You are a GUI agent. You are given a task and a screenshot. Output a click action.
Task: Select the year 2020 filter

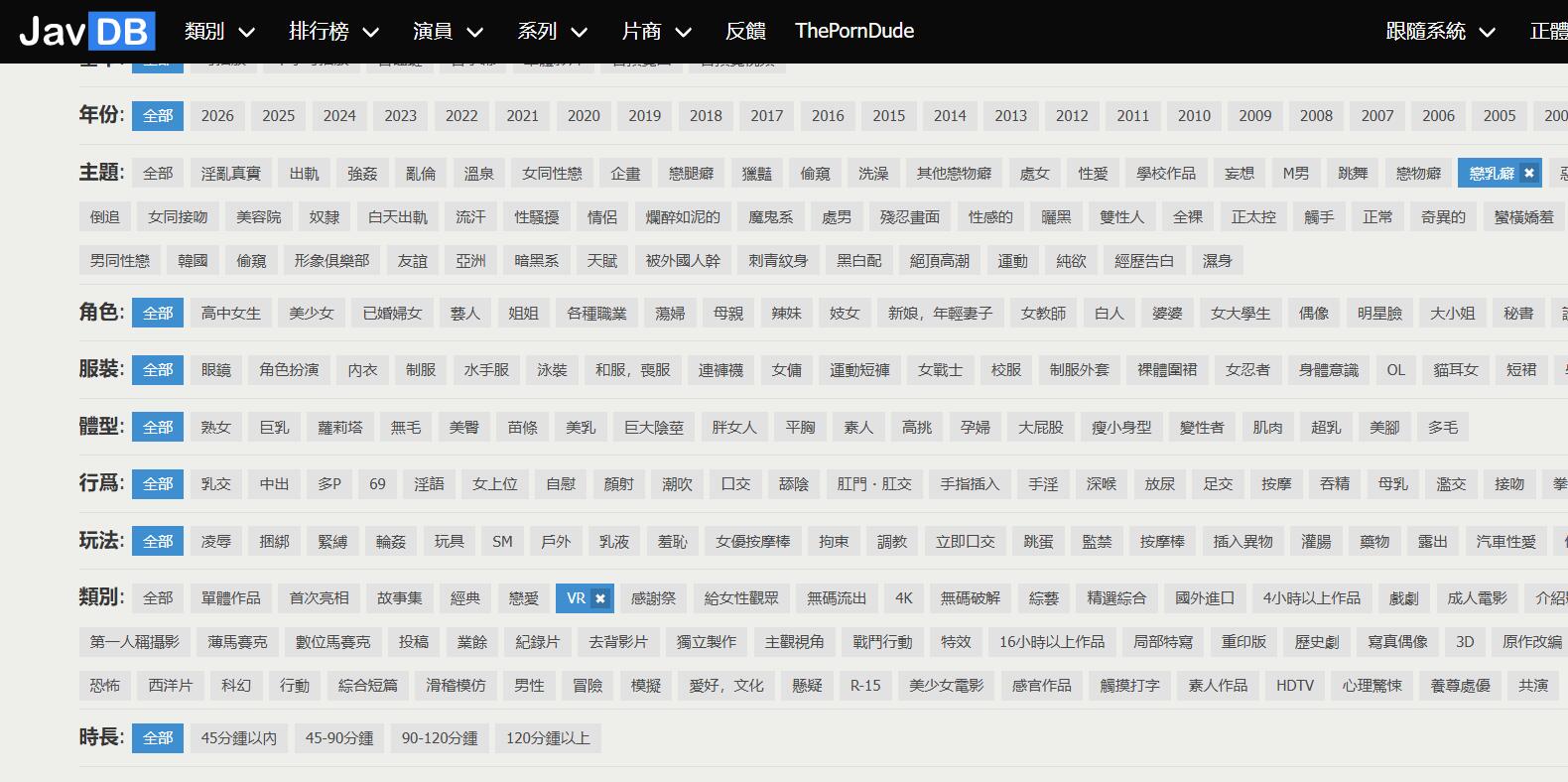pos(584,116)
